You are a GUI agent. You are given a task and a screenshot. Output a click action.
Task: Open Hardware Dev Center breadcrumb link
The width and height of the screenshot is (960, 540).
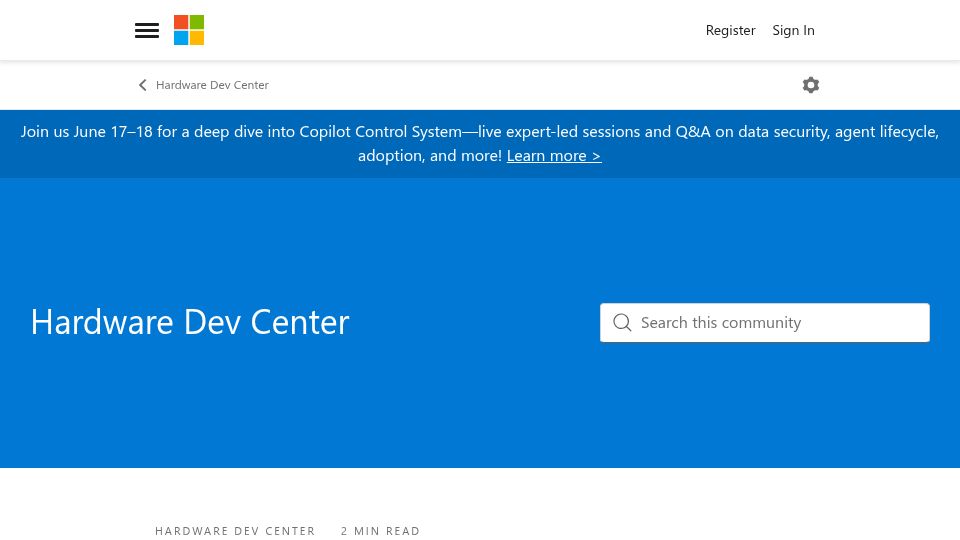point(212,85)
